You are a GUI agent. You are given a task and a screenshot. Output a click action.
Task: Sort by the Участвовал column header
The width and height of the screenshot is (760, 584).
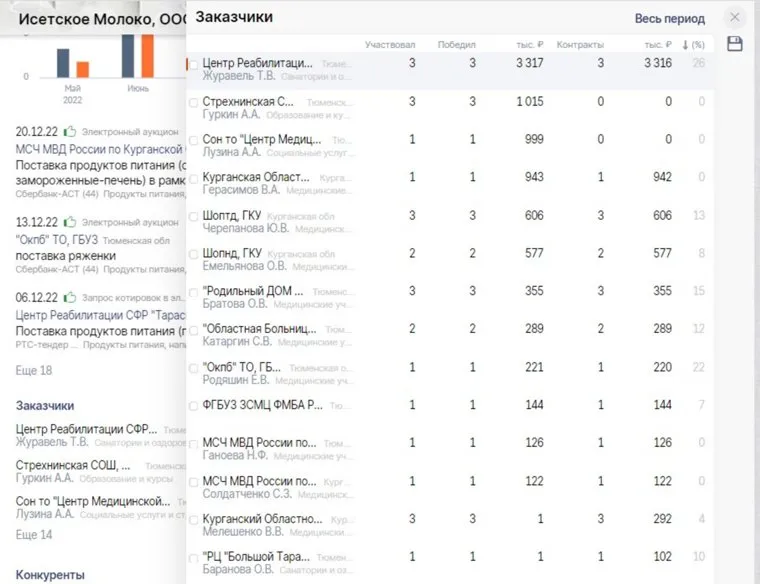[390, 45]
